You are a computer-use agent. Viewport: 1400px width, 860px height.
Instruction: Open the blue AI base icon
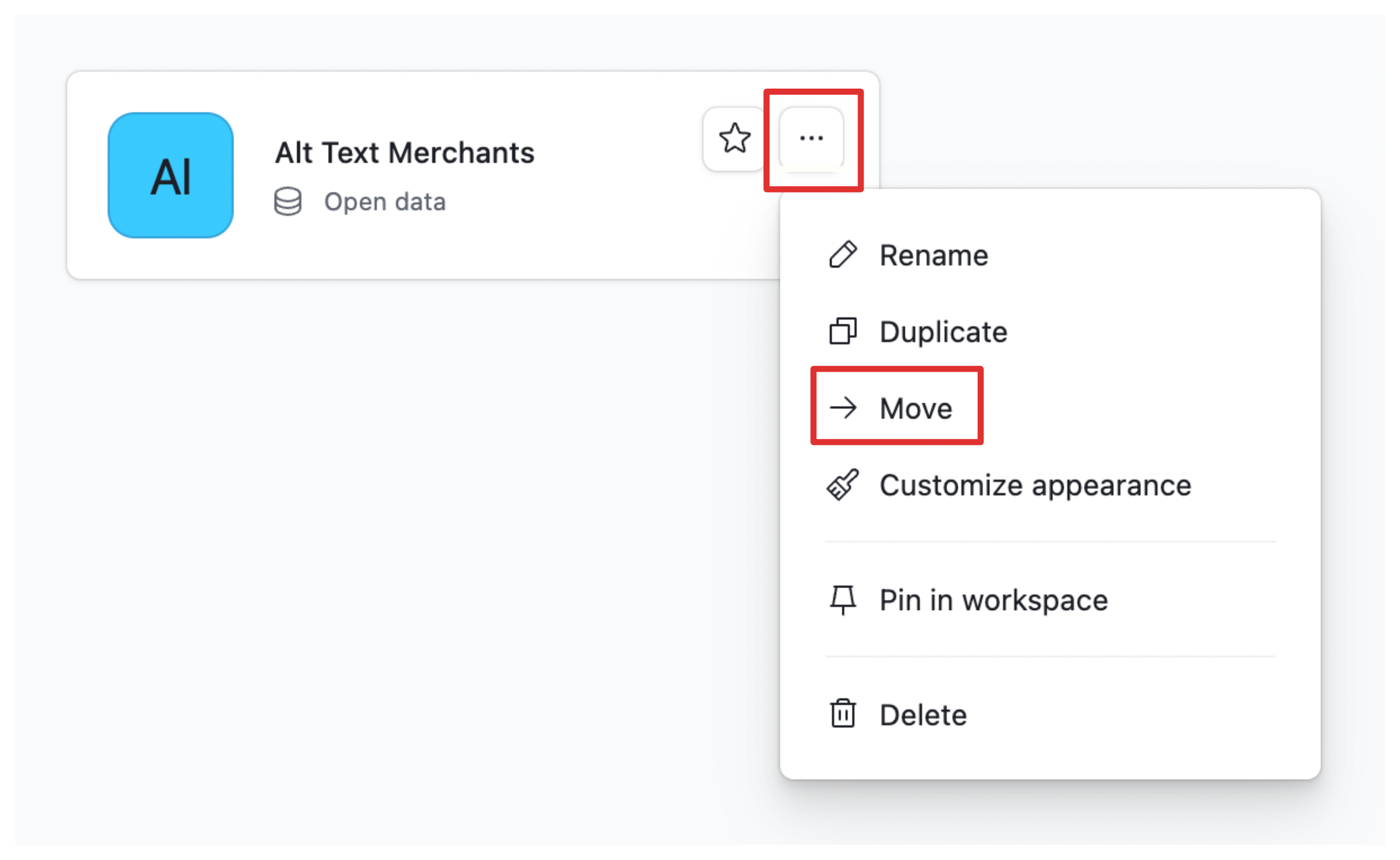pyautogui.click(x=170, y=175)
